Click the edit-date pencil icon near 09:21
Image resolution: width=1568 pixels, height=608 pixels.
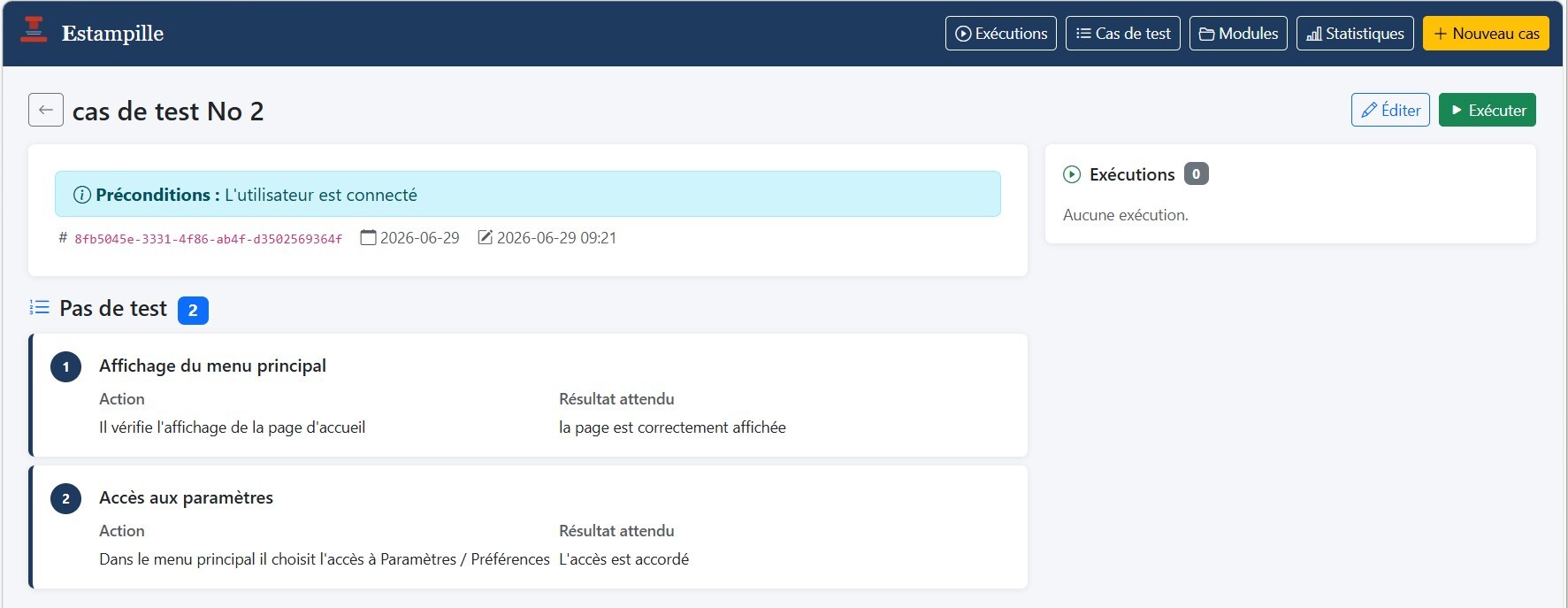click(x=485, y=237)
